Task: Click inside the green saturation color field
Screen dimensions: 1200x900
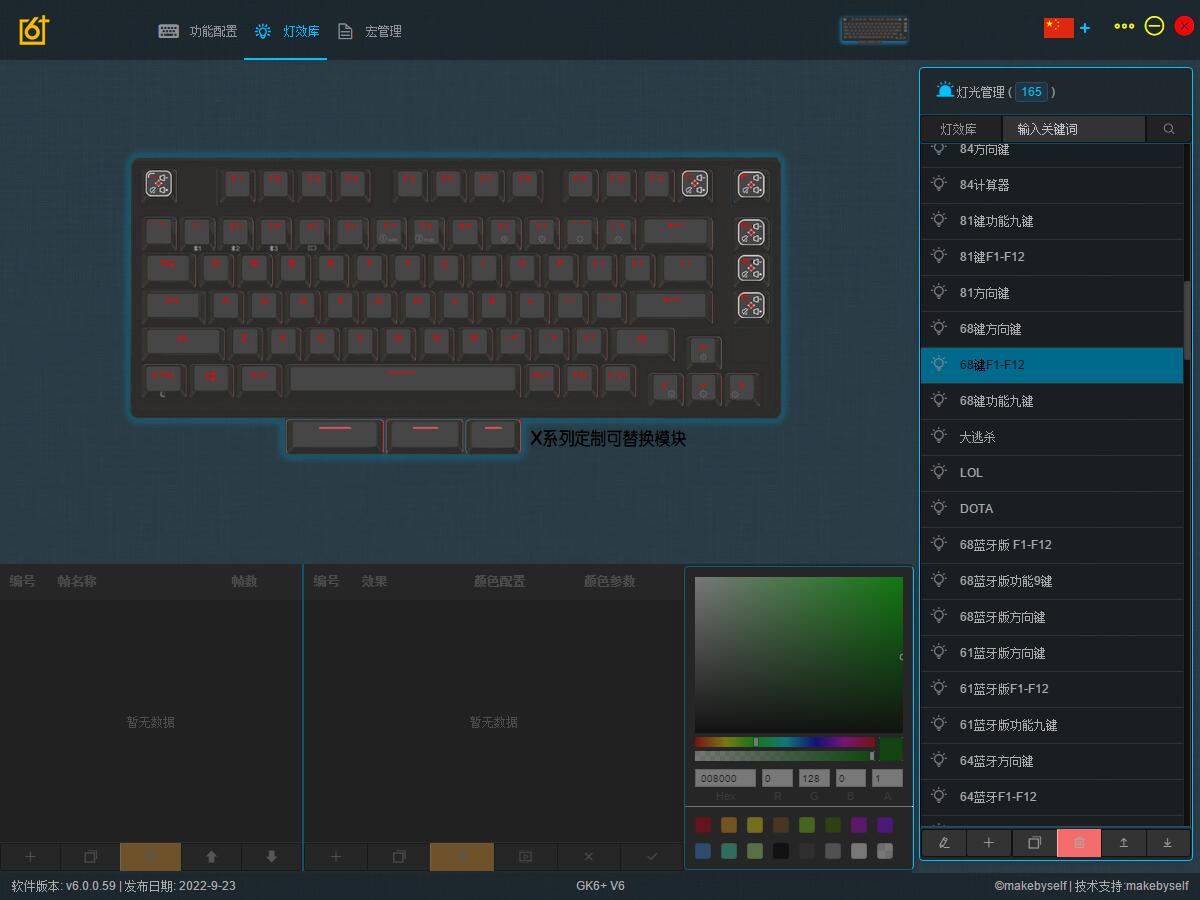Action: [799, 655]
